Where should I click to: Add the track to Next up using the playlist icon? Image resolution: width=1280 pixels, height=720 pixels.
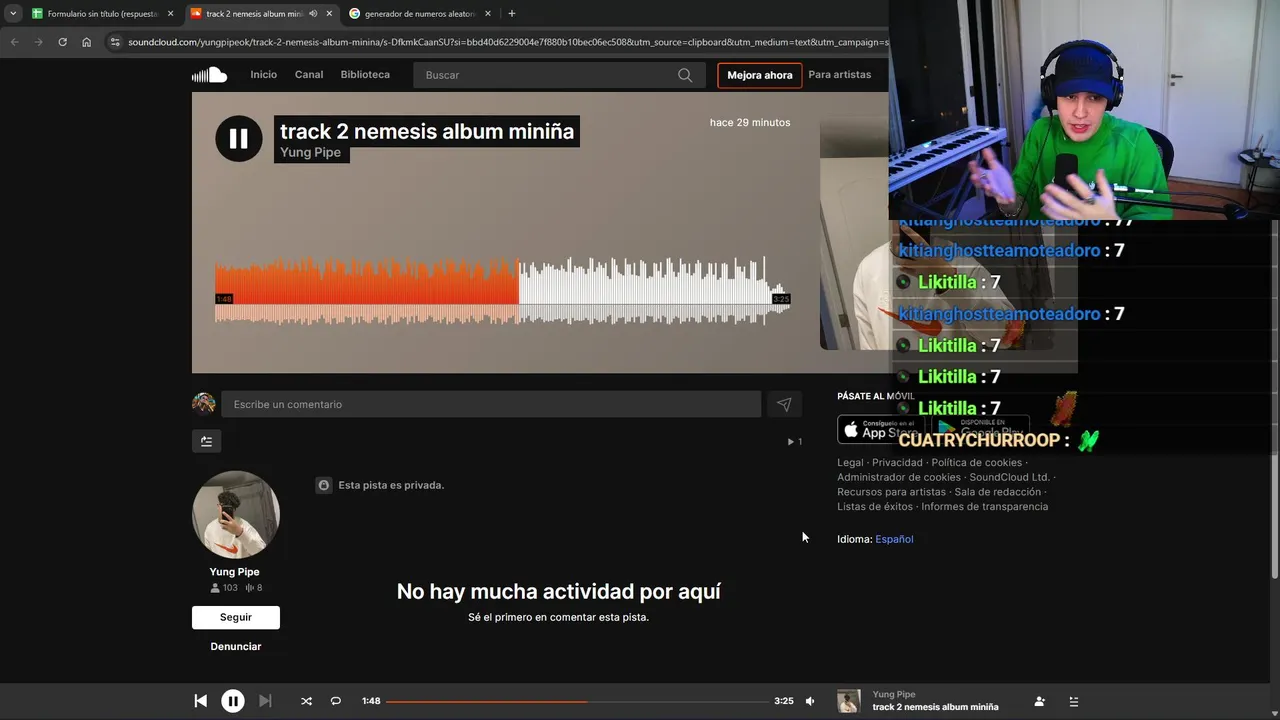(206, 441)
